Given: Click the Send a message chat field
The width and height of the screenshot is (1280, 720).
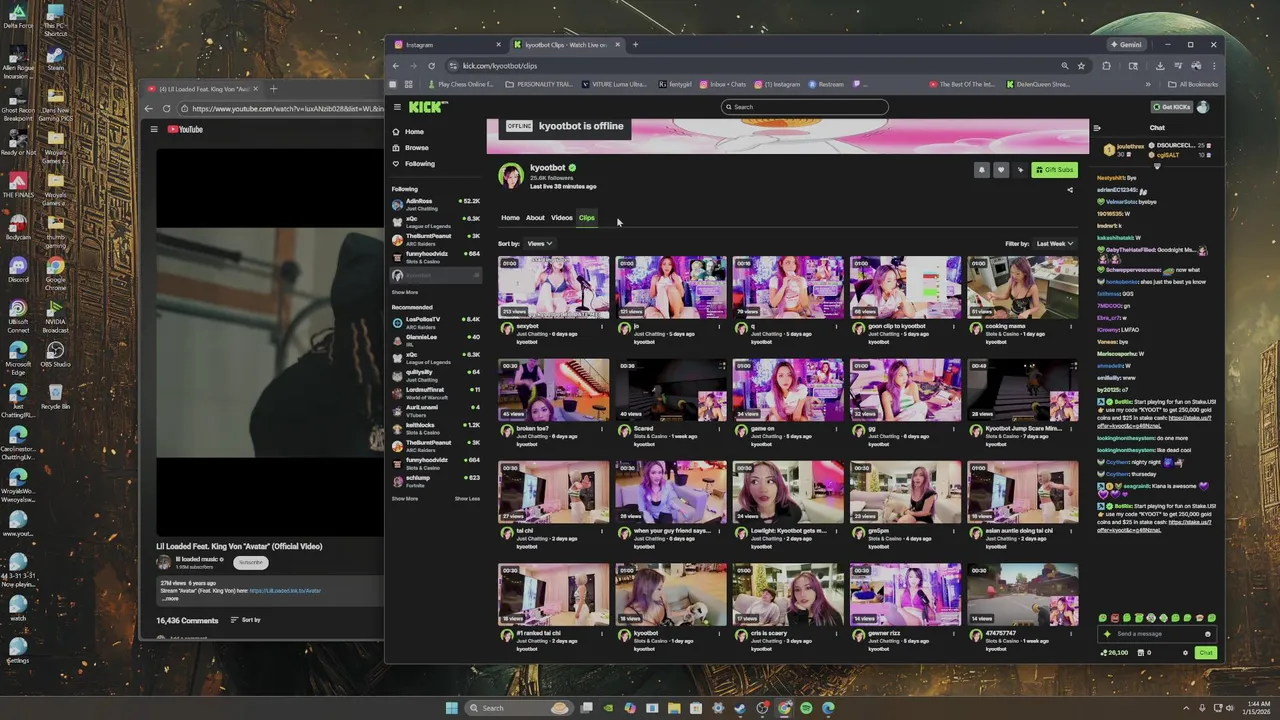Looking at the screenshot, I should 1158,634.
